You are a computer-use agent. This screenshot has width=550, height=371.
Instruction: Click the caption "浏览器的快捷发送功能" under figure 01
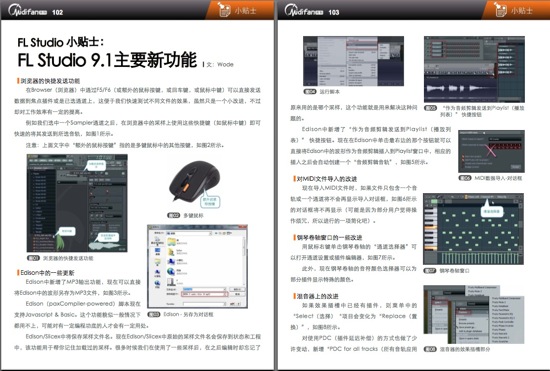68,258
